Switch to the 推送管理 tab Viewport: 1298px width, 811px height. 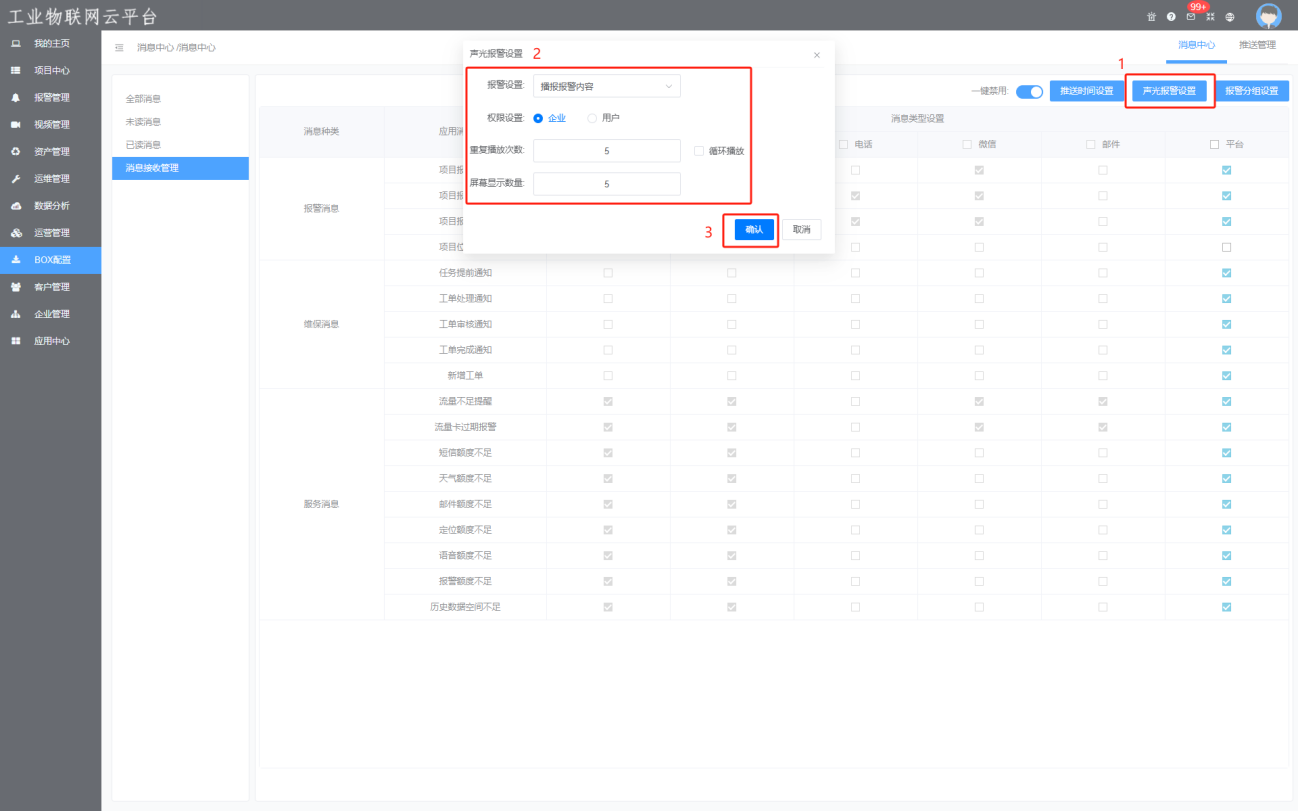coord(1257,45)
